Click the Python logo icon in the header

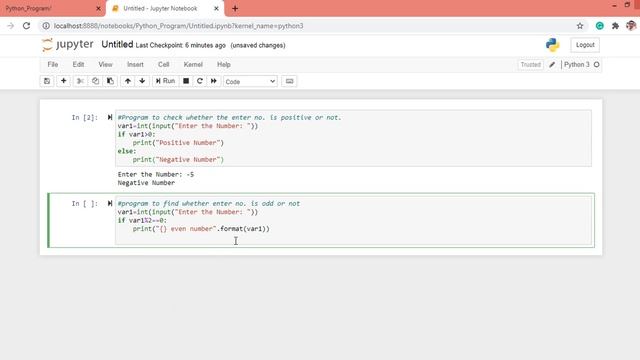553,45
